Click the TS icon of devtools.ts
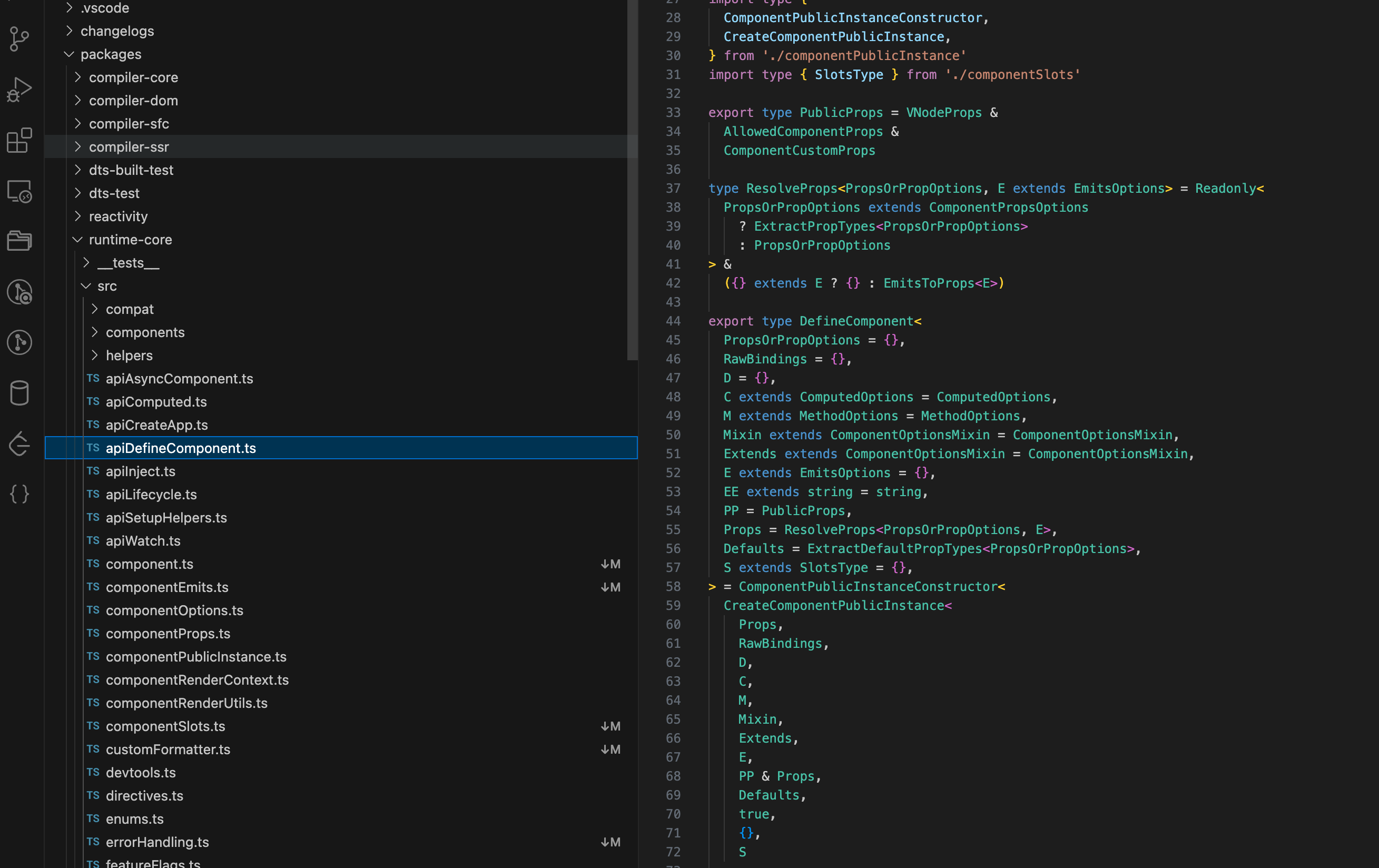Screen dimensions: 1379x868 [x=93, y=772]
